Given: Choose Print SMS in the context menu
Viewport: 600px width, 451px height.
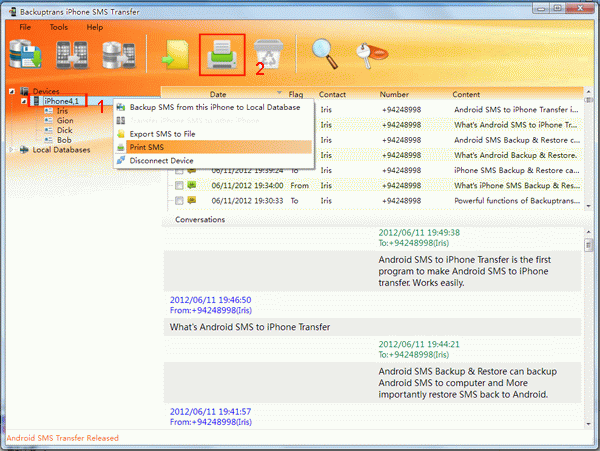Looking at the screenshot, I should [x=214, y=147].
